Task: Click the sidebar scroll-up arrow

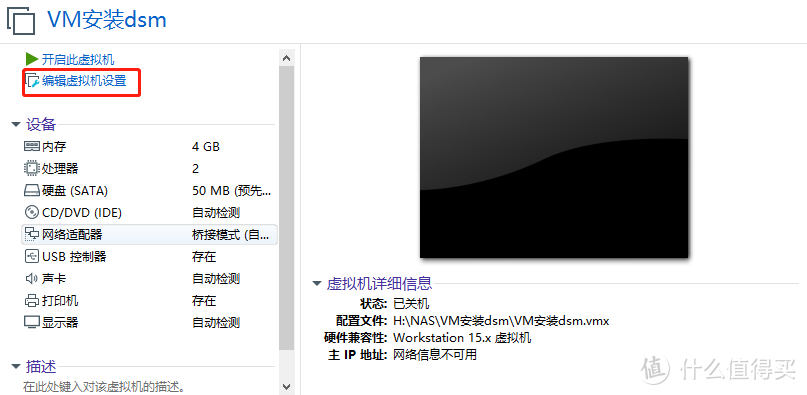Action: (x=287, y=58)
